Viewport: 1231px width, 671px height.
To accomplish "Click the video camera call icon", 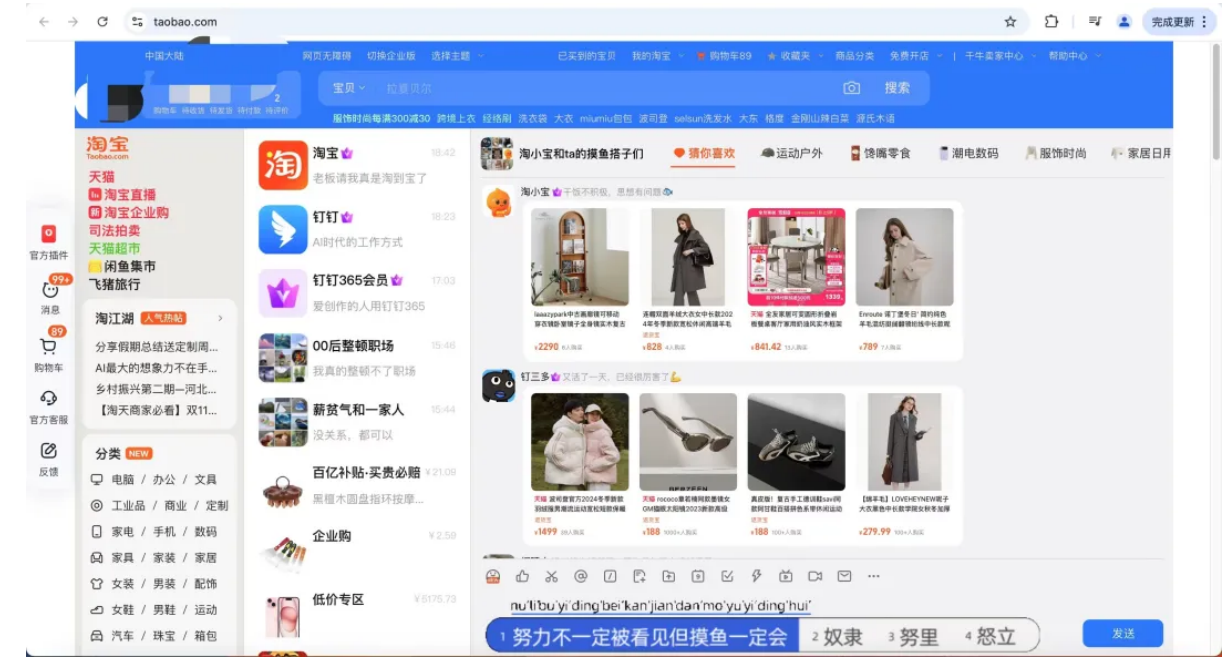I will [815, 576].
